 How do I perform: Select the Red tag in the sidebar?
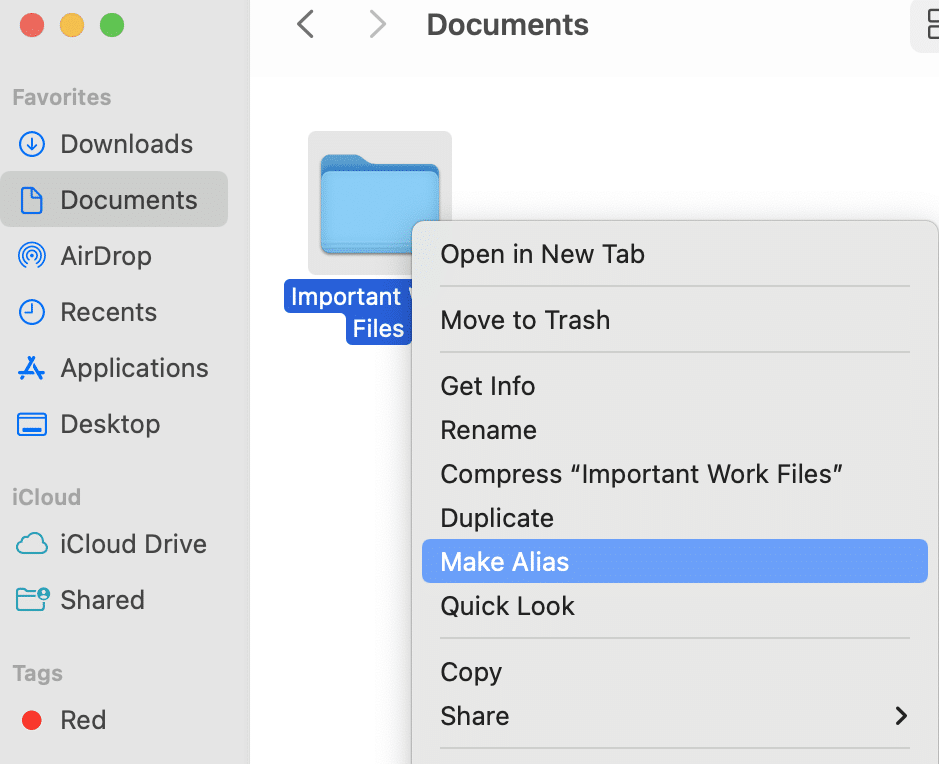(x=83, y=720)
